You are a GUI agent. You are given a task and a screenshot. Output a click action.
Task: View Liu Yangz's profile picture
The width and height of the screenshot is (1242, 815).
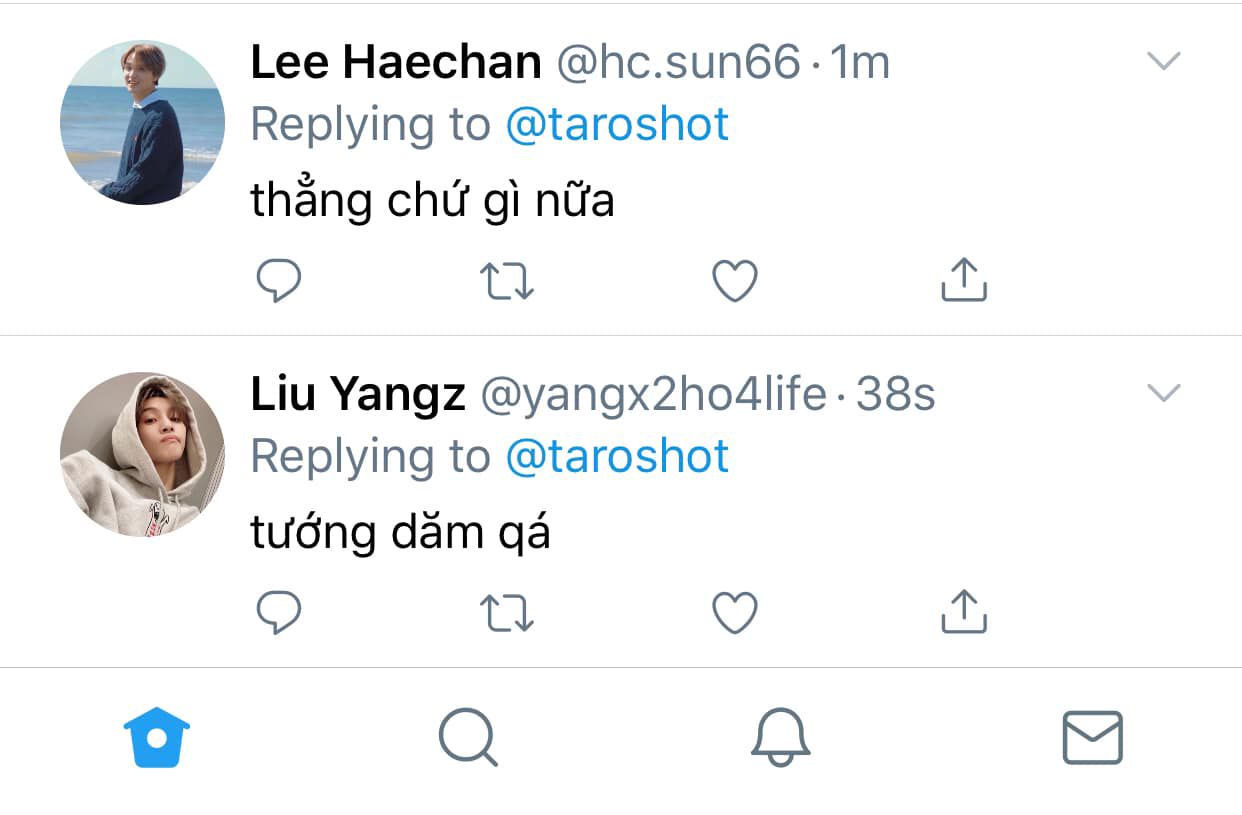[x=142, y=455]
